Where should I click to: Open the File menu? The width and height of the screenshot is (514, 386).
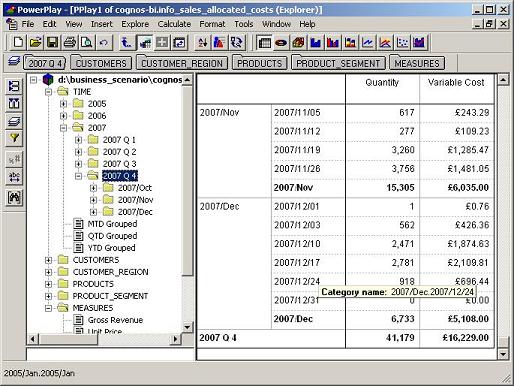tap(28, 24)
